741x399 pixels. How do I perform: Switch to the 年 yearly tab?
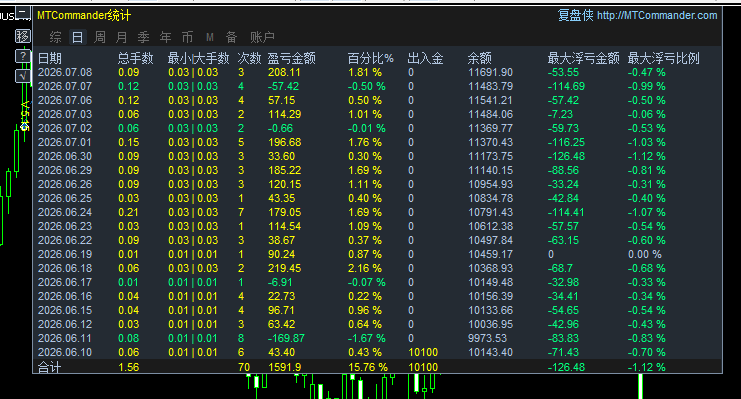coord(165,37)
